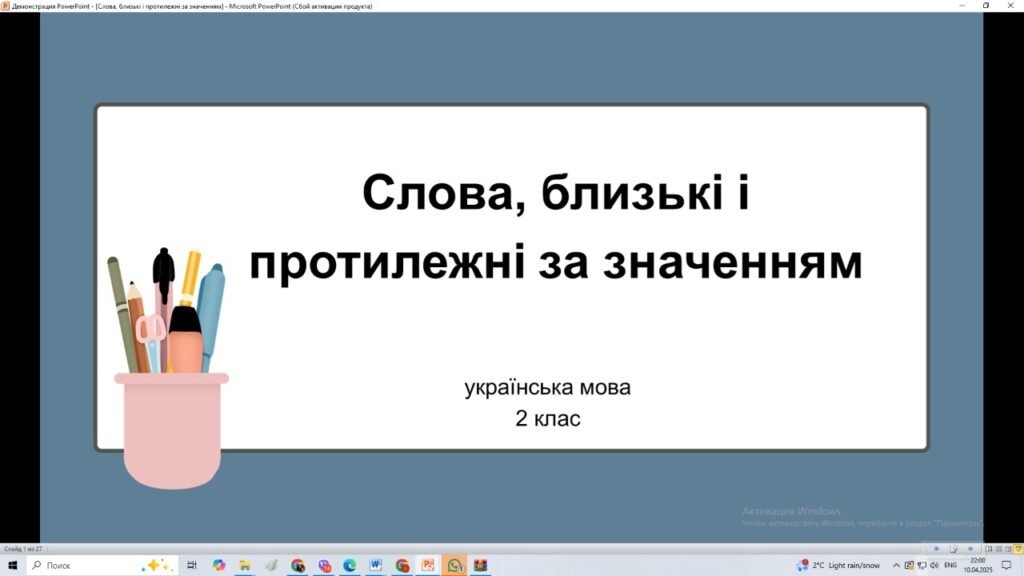The image size is (1024, 576).
Task: Open Slide Sorter view icon
Action: 999,548
